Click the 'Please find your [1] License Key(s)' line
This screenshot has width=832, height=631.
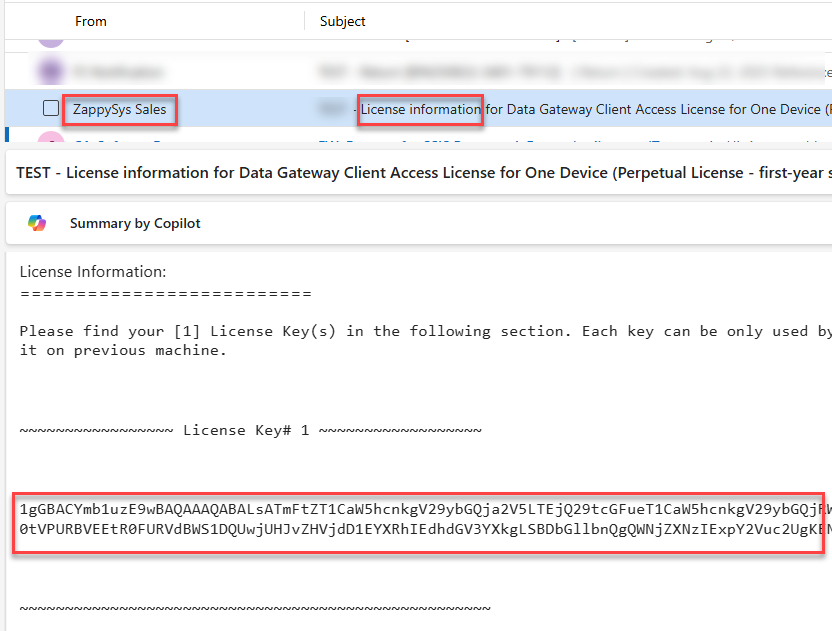coord(426,331)
